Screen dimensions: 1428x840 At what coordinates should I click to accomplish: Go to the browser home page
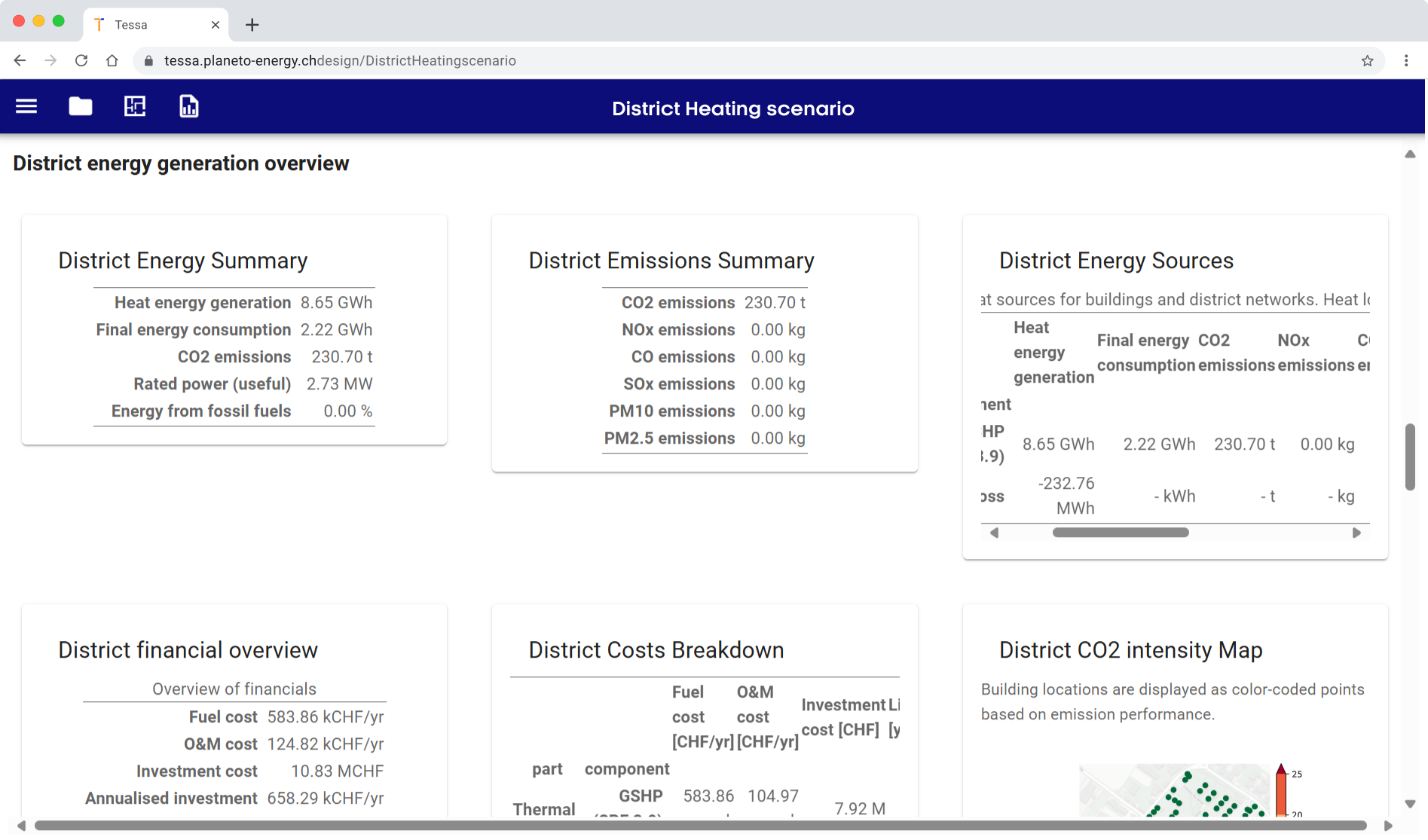(x=112, y=60)
